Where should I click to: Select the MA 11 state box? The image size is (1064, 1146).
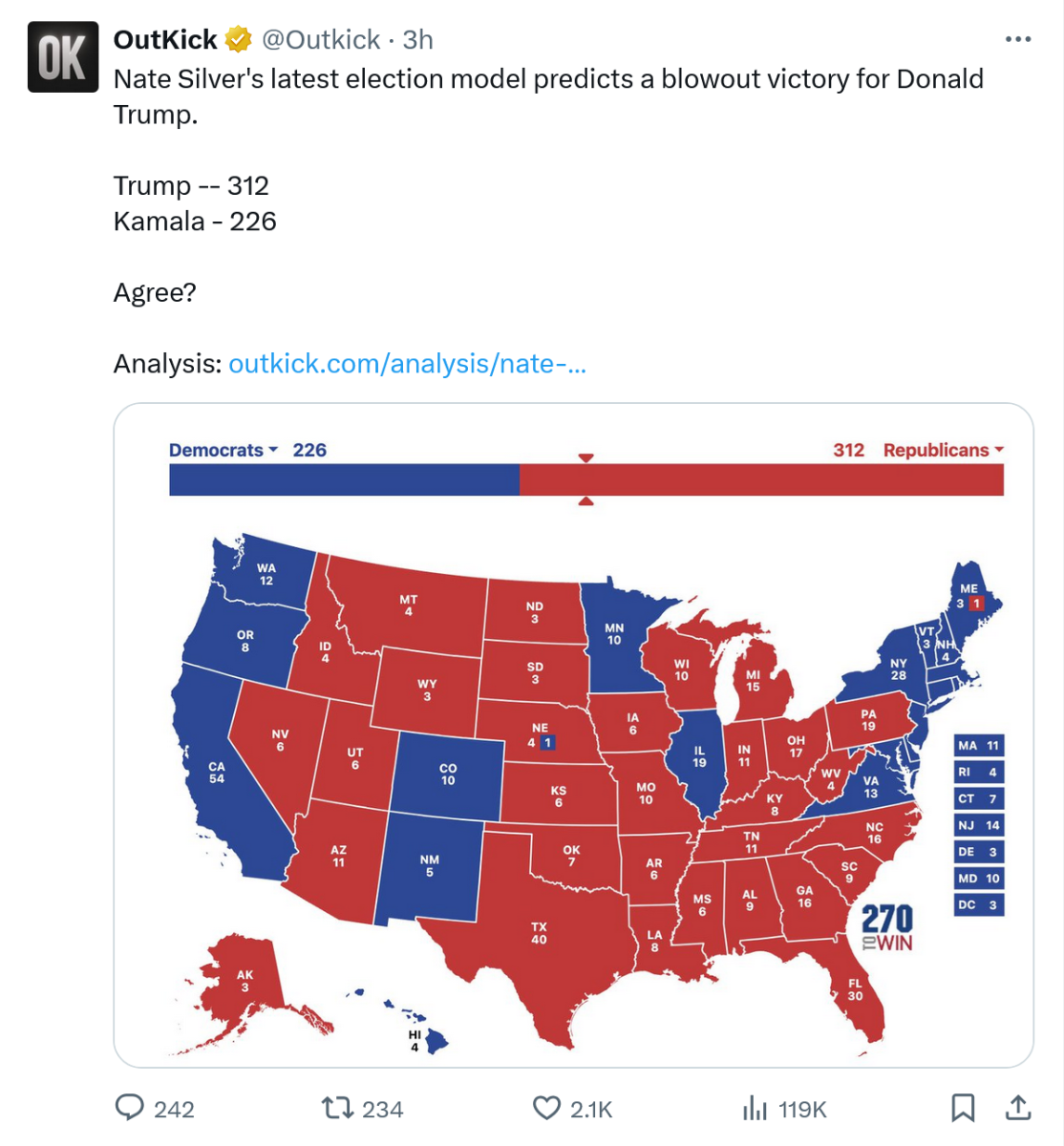coord(979,746)
